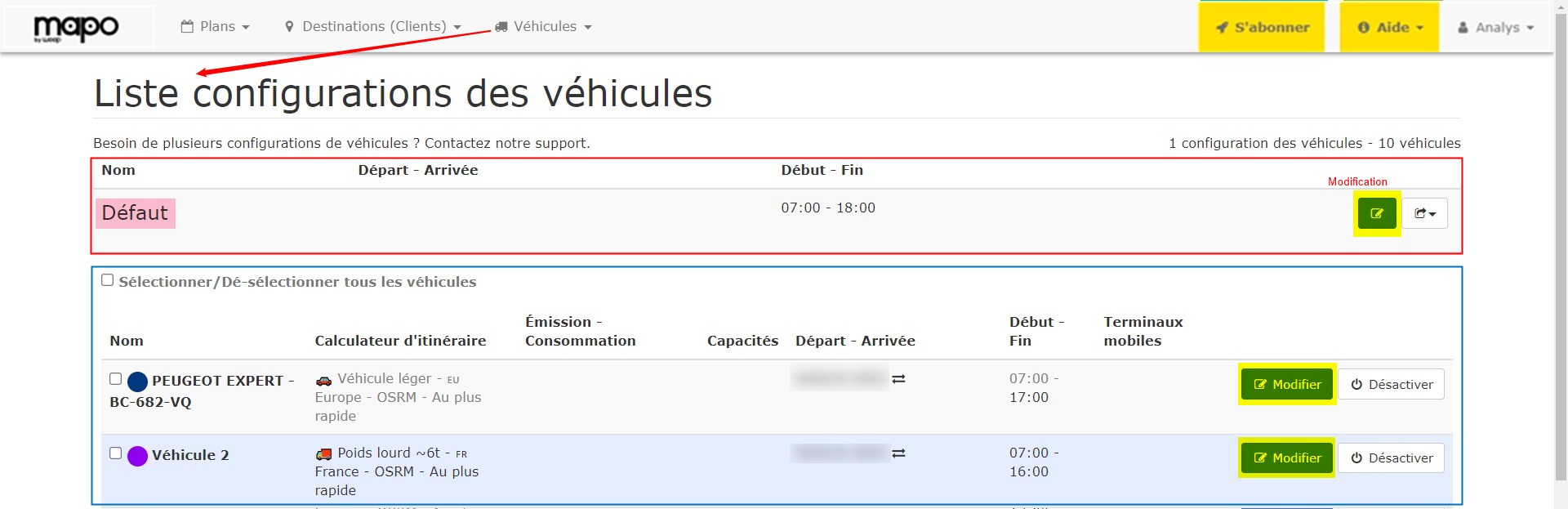Check the Véhicule 2 checkbox

pyautogui.click(x=115, y=453)
